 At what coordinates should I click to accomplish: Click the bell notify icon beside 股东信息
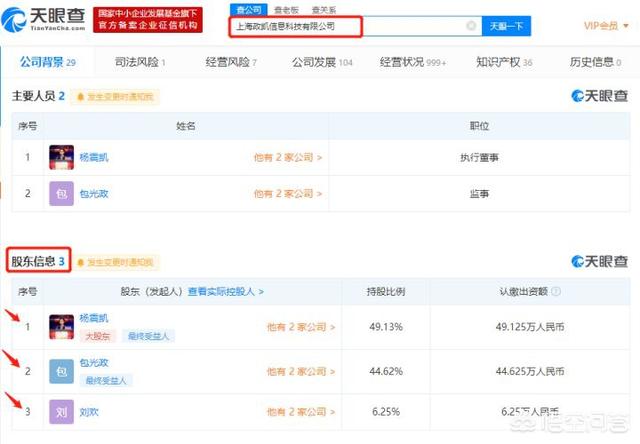(80, 262)
